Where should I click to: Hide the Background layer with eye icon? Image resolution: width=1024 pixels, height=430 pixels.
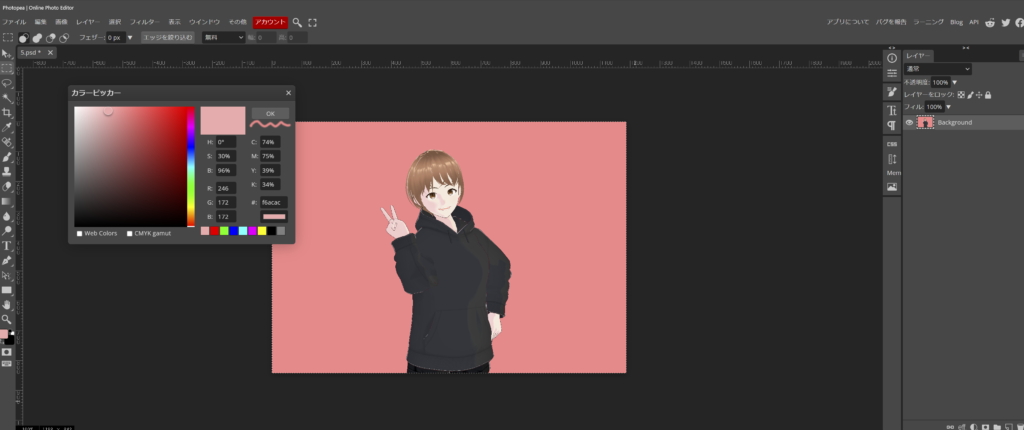909,122
